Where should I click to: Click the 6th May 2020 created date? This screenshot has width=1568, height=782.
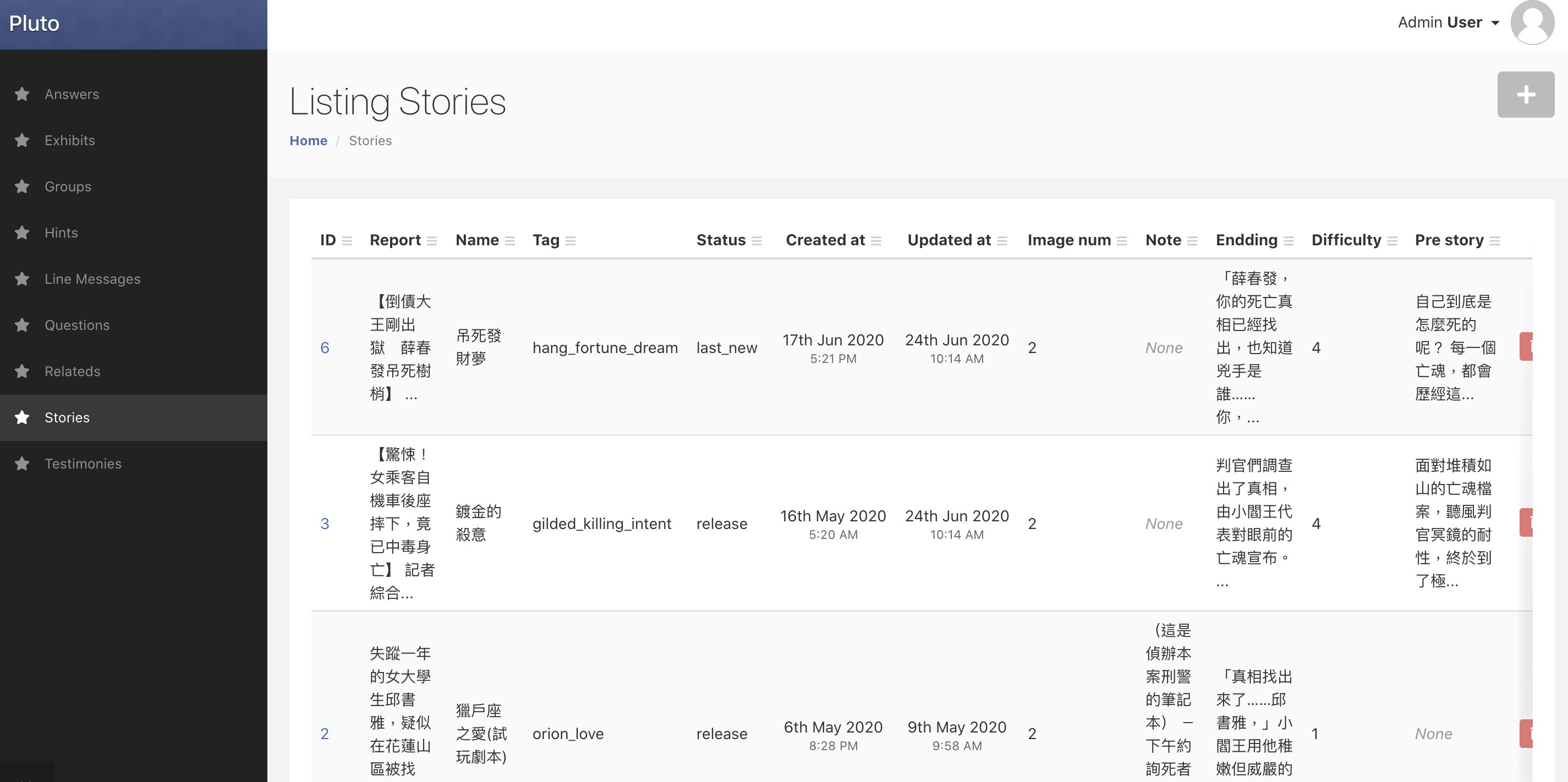click(833, 726)
